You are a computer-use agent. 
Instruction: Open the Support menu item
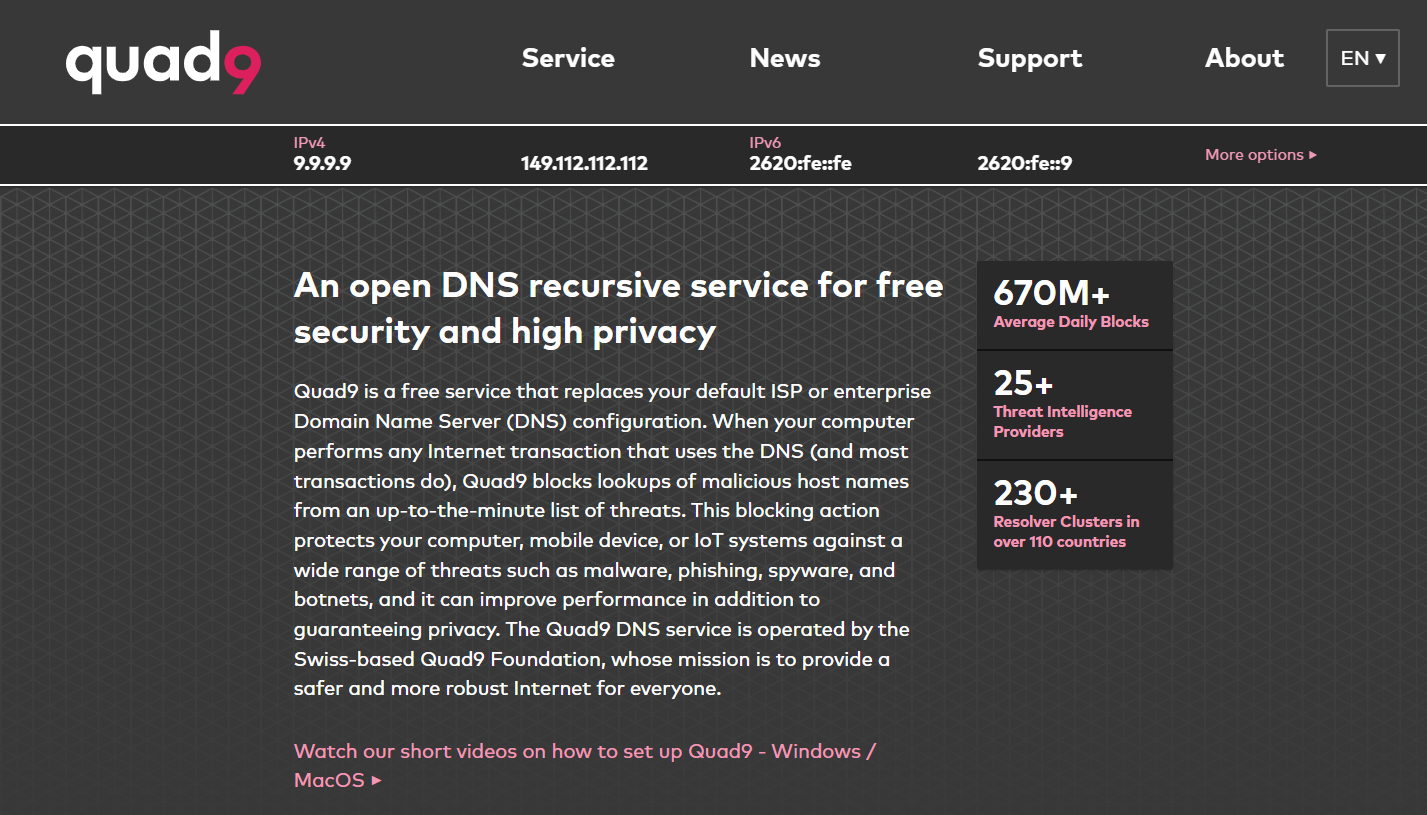pos(1030,59)
